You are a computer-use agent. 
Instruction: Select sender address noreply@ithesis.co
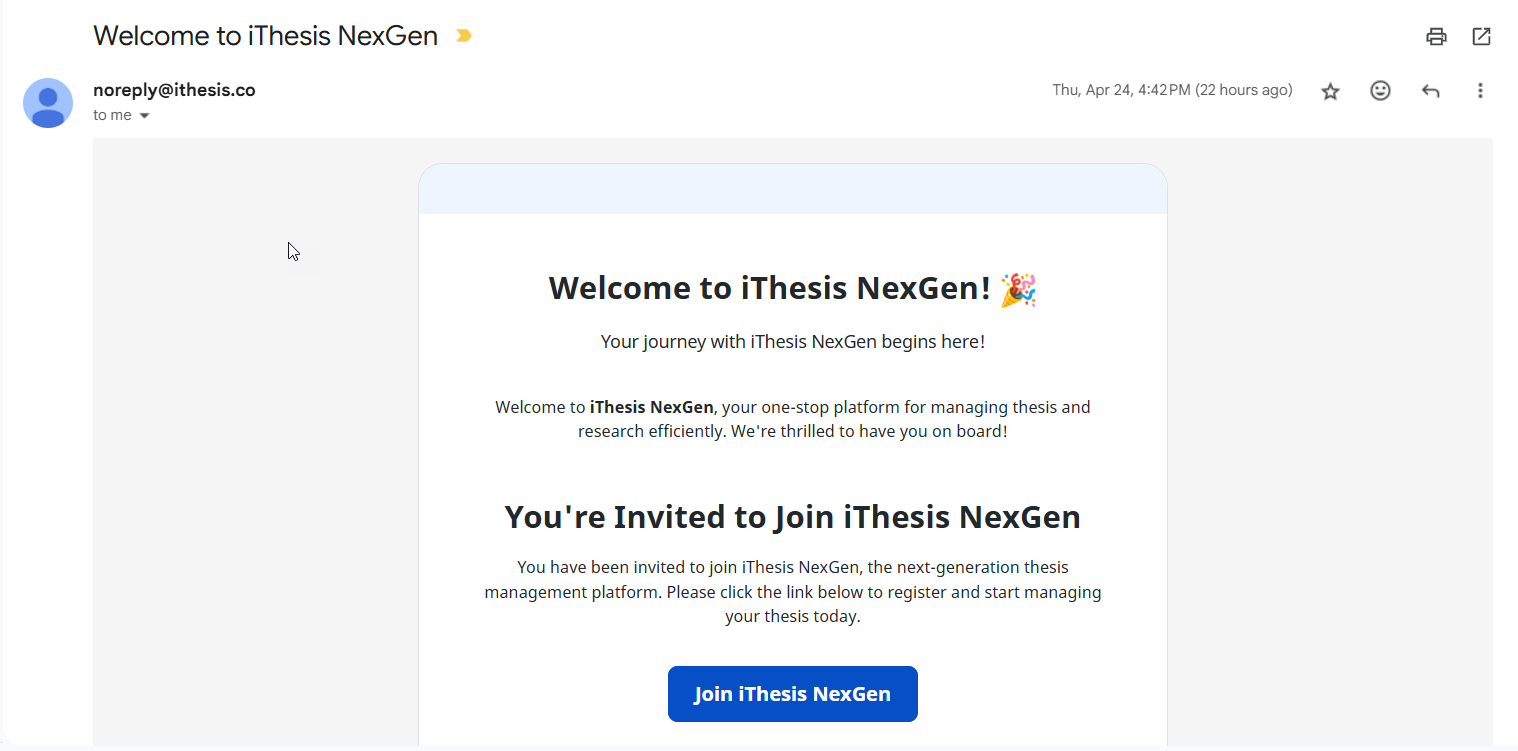(174, 90)
